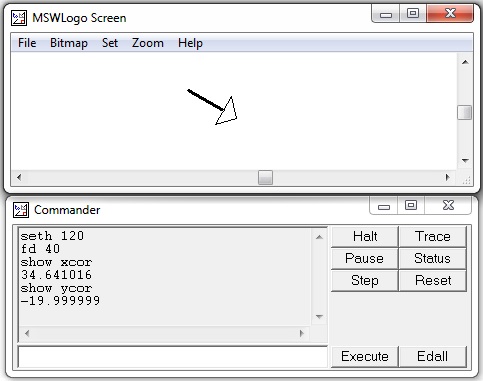This screenshot has height=381, width=483.
Task: Click MSWLogo Screen vertical scroll thumb
Action: click(465, 112)
